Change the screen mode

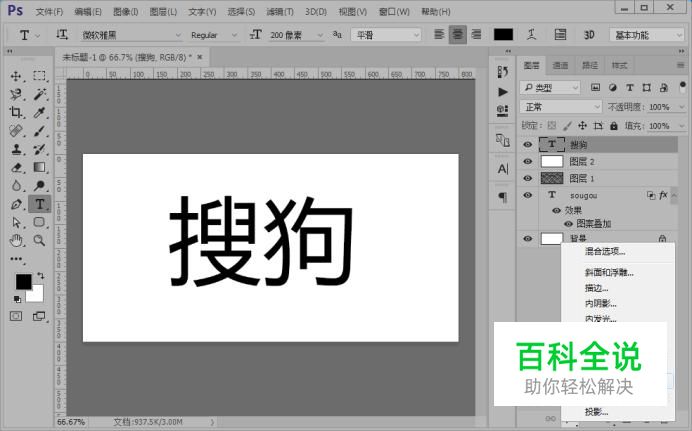tap(39, 316)
